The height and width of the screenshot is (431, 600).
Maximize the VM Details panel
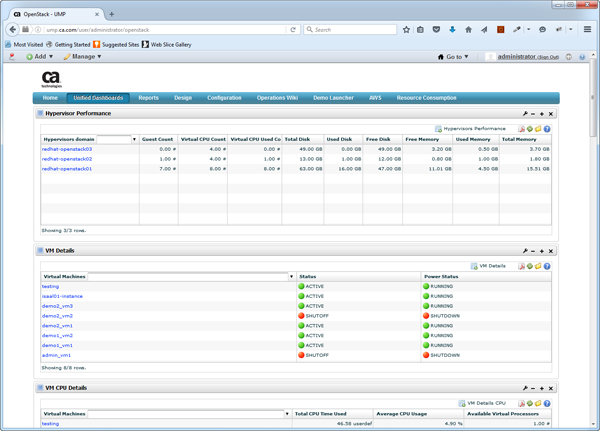[542, 251]
